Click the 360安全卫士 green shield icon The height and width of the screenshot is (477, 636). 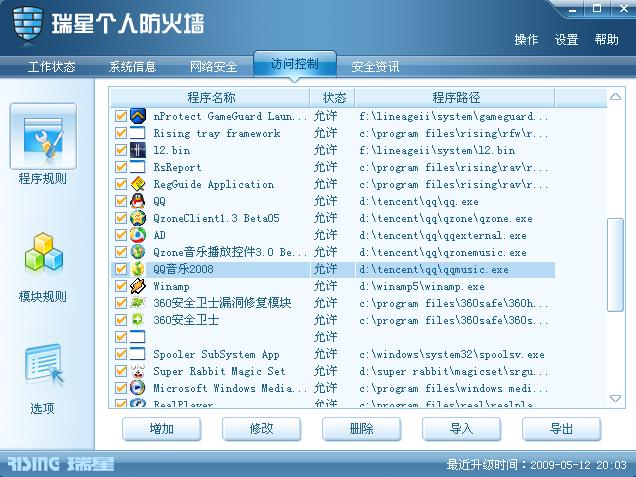[138, 320]
